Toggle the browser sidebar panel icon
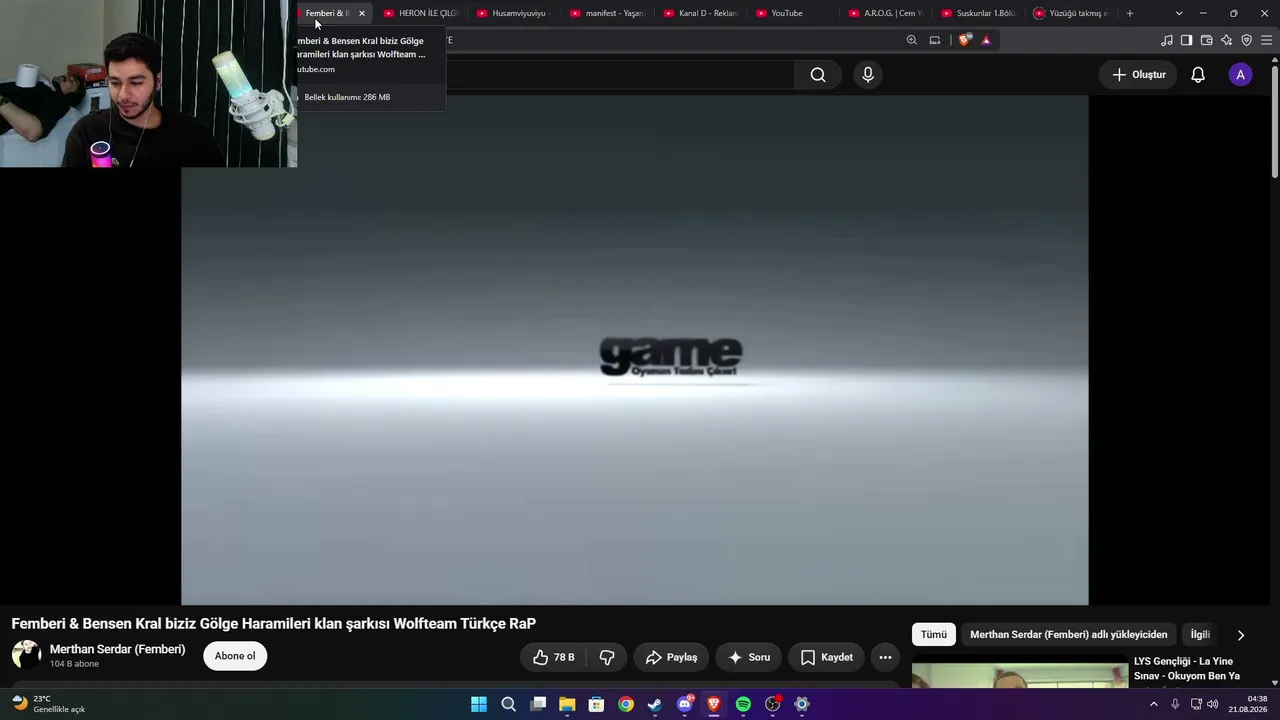This screenshot has height=720, width=1280. [x=1186, y=40]
